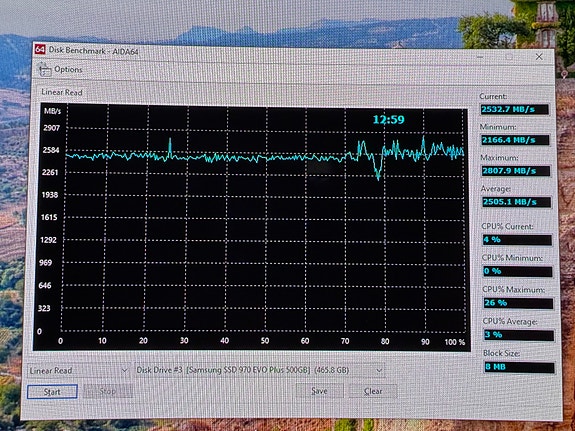Click the 12:59 elapsed timer in graph
Viewport: 575px width, 431px height.
point(389,120)
